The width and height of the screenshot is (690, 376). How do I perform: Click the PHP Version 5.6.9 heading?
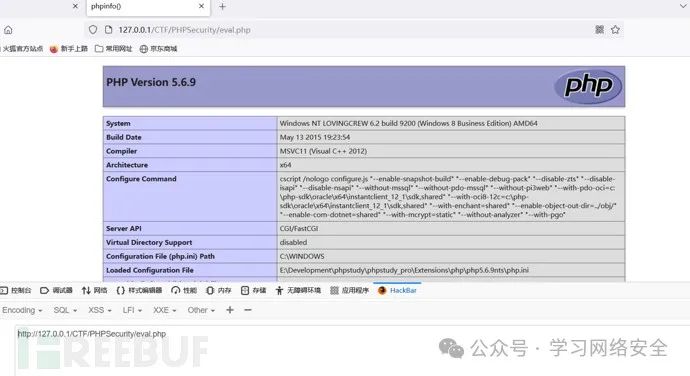151,82
